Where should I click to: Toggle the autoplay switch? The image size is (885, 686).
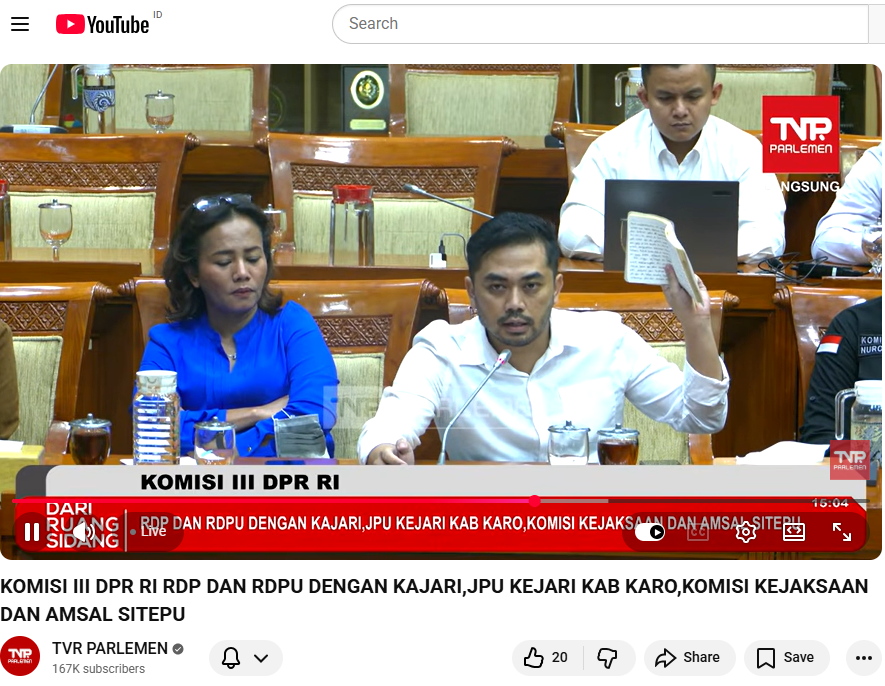point(650,532)
